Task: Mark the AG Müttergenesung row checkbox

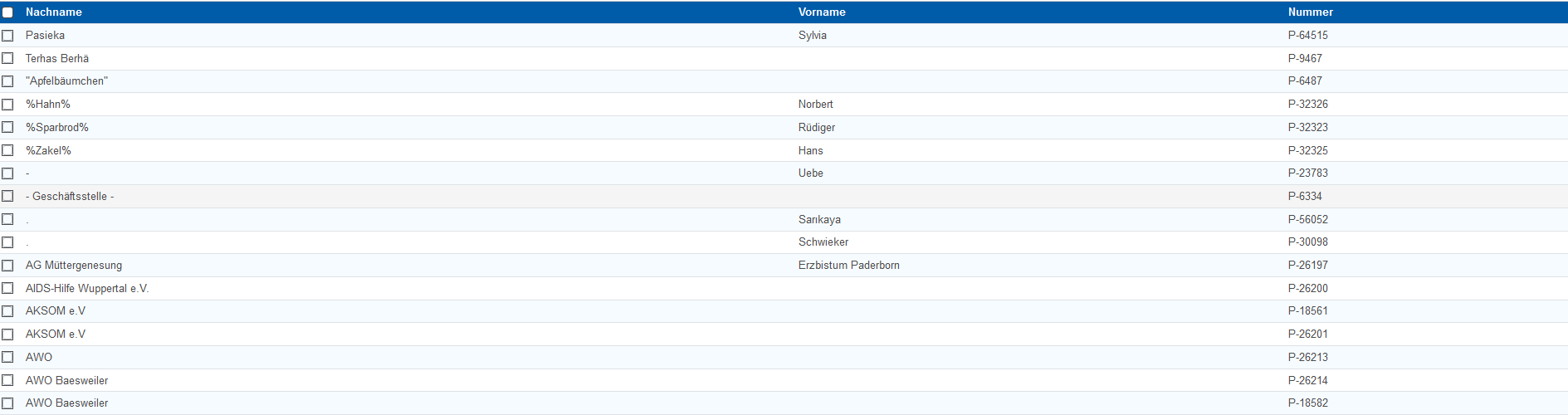Action: point(7,266)
